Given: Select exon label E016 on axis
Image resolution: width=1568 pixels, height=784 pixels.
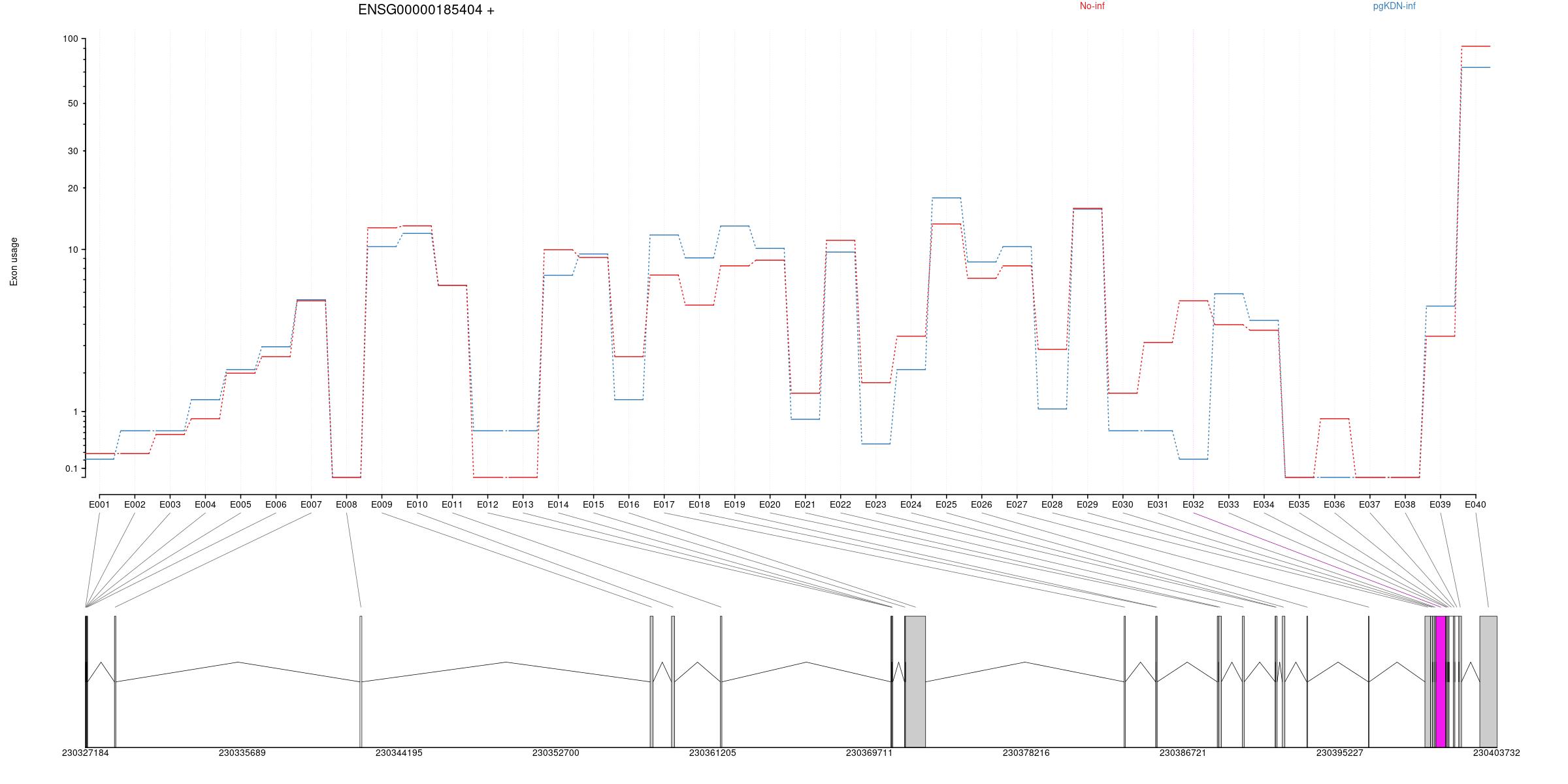Looking at the screenshot, I should point(629,504).
